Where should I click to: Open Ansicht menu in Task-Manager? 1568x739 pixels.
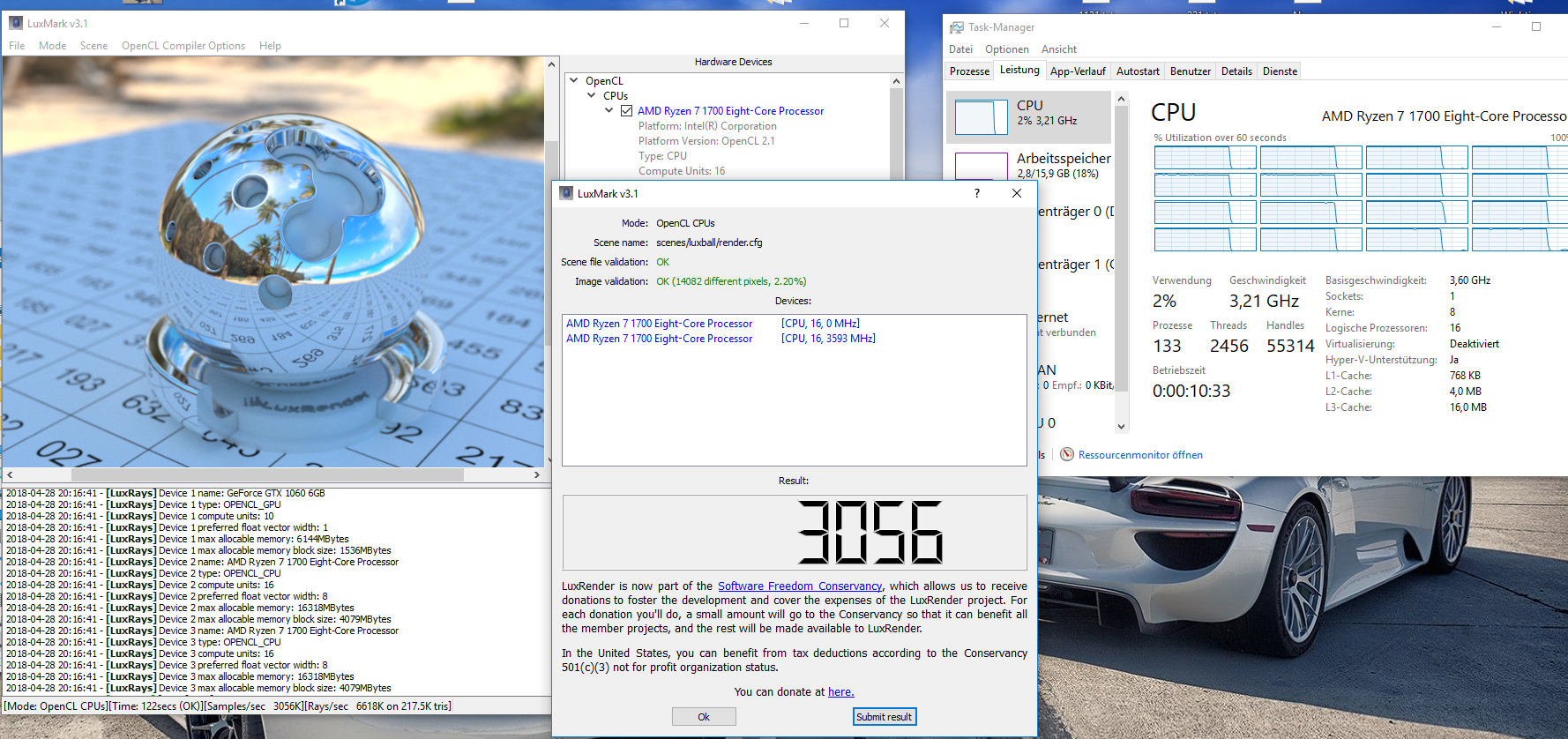1058,49
